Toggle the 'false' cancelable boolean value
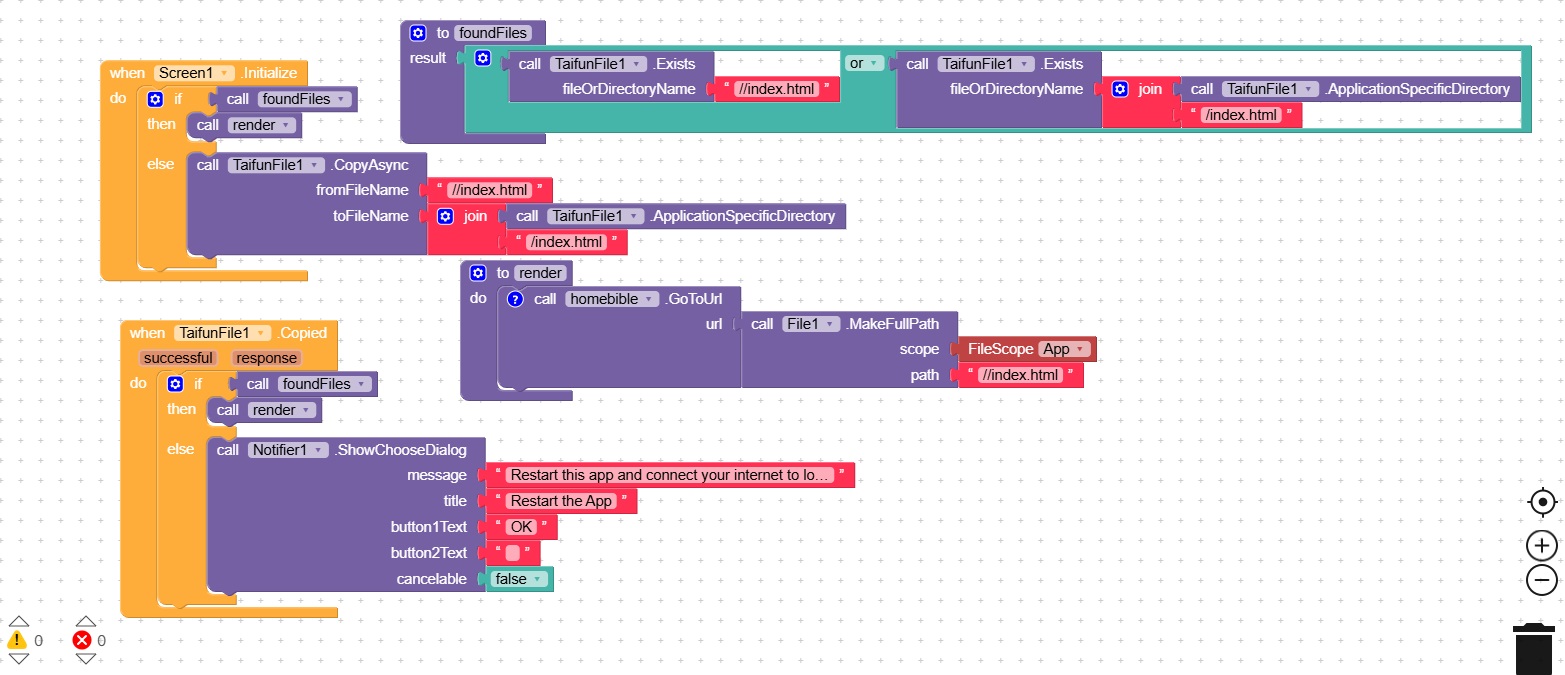 (x=518, y=579)
